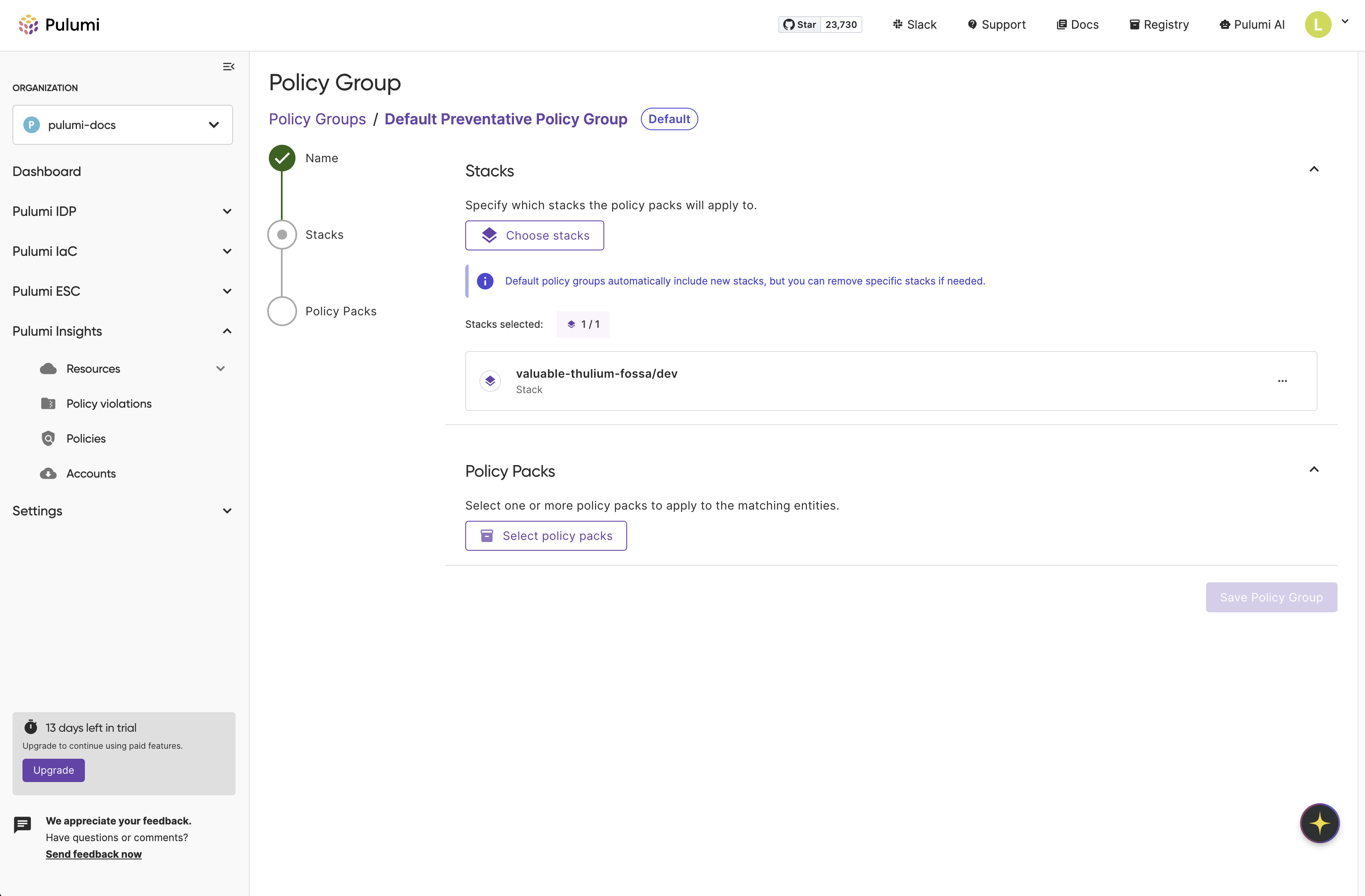1365x896 pixels.
Task: Open the Slack link
Action: tap(914, 25)
